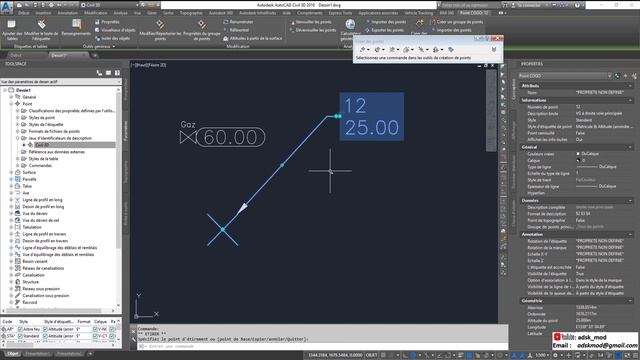
Task: Select Formats de fichiers de points item
Action: coord(54,131)
